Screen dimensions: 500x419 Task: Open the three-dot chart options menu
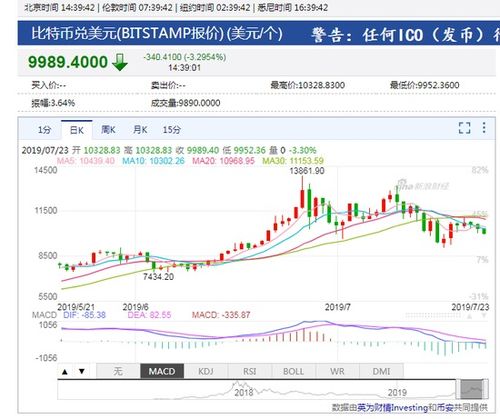(x=484, y=128)
